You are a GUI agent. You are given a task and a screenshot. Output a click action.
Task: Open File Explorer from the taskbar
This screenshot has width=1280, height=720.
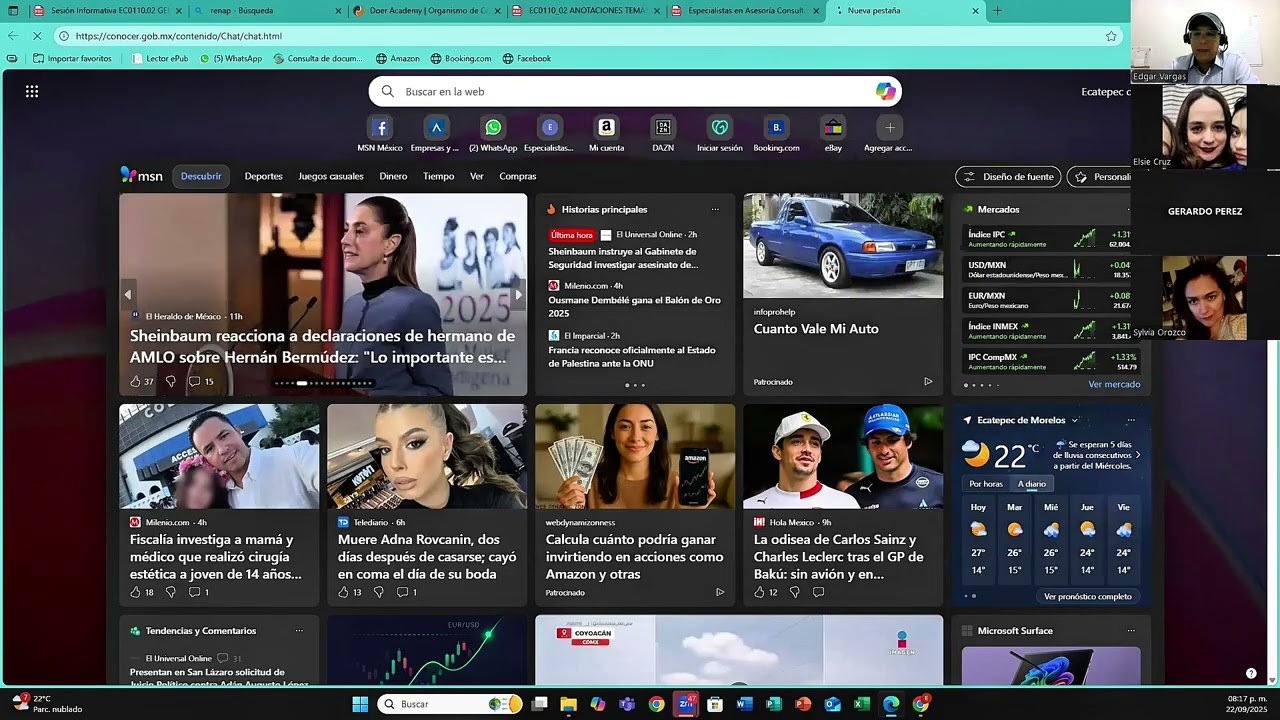(x=568, y=704)
